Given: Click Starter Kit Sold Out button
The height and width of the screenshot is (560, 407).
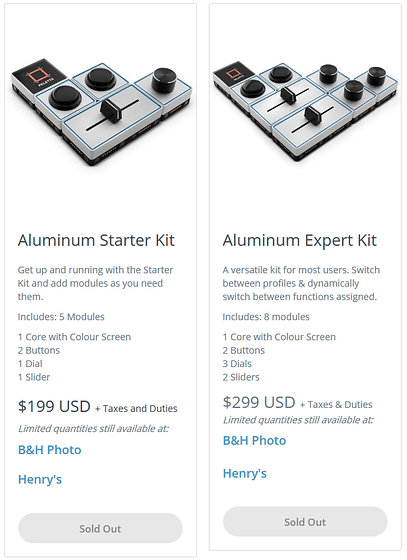Looking at the screenshot, I should pos(100,528).
